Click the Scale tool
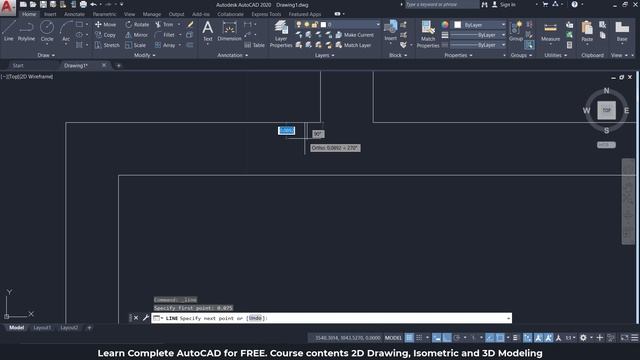 136,45
